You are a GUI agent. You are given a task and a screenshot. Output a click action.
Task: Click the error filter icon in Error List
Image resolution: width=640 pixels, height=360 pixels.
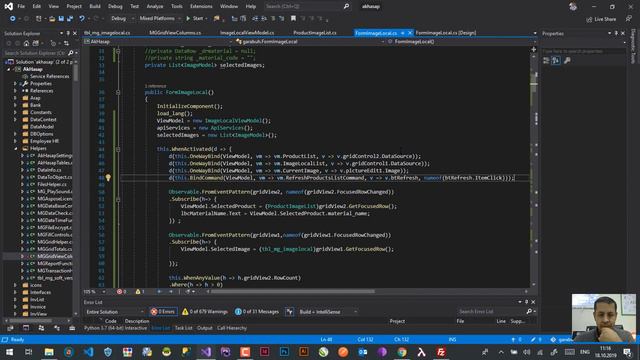pyautogui.click(x=289, y=312)
